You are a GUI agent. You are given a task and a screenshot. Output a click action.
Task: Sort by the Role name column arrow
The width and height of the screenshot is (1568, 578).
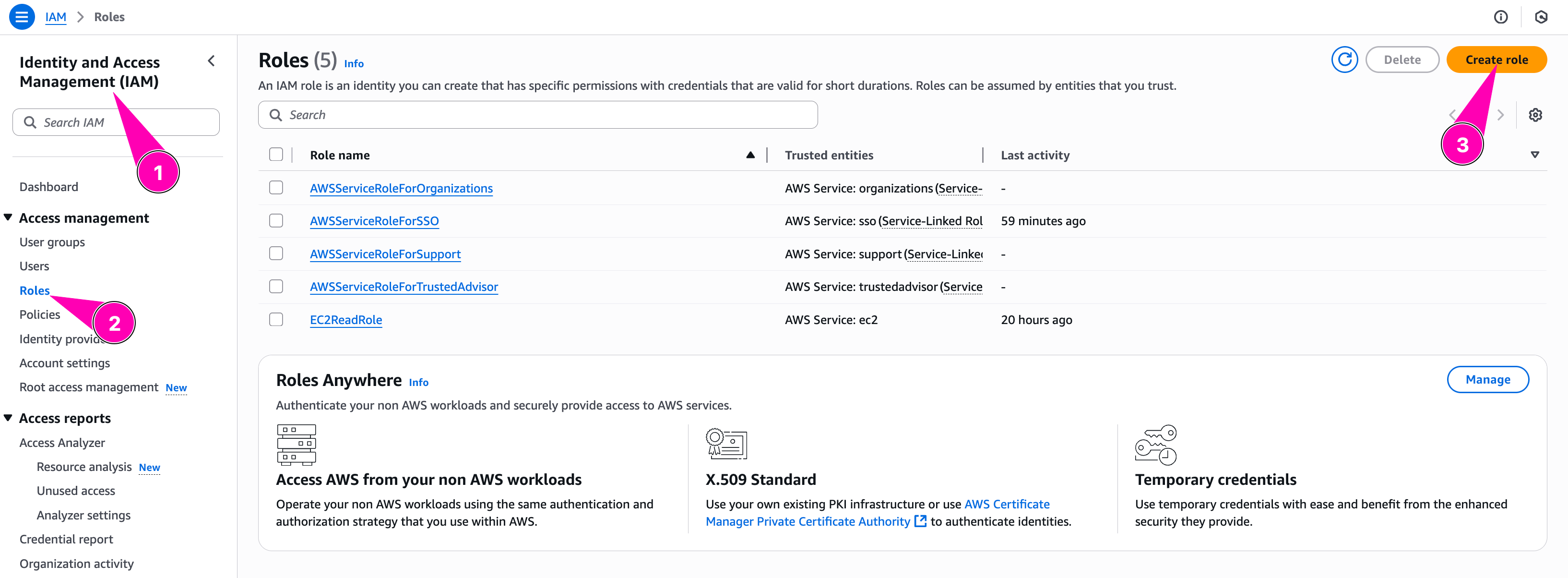tap(750, 156)
